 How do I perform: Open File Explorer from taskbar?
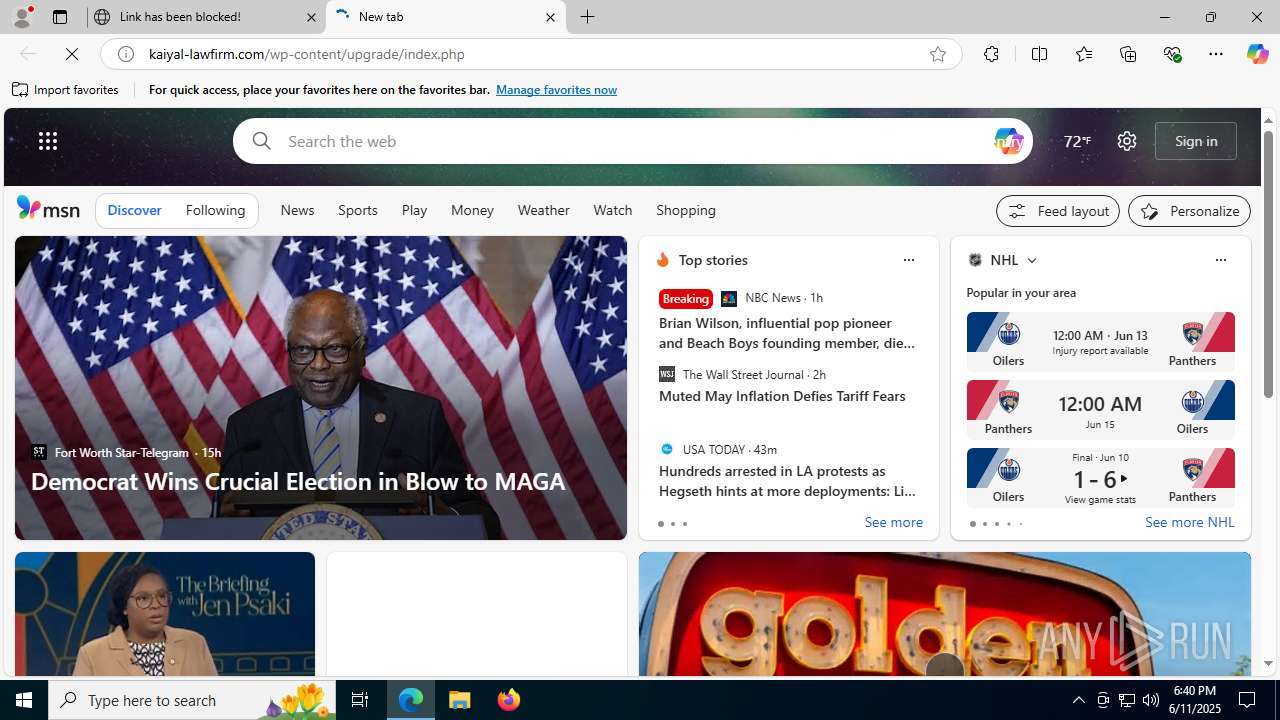460,700
